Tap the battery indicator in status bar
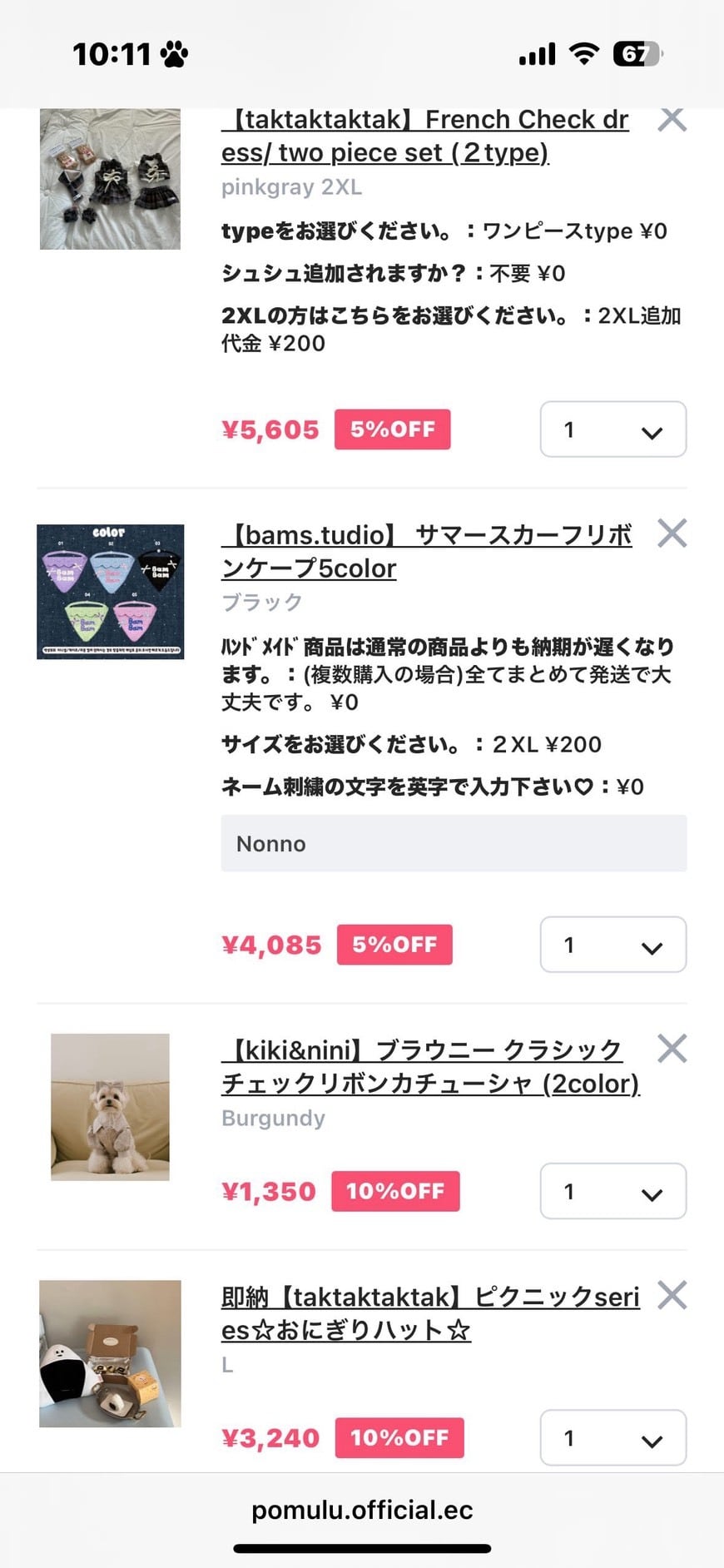724x1568 pixels. pos(637,55)
